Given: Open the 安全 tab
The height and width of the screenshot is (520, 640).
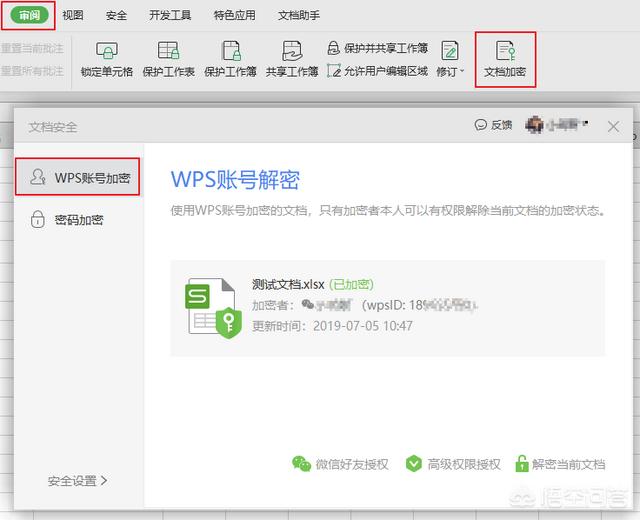Looking at the screenshot, I should 116,15.
